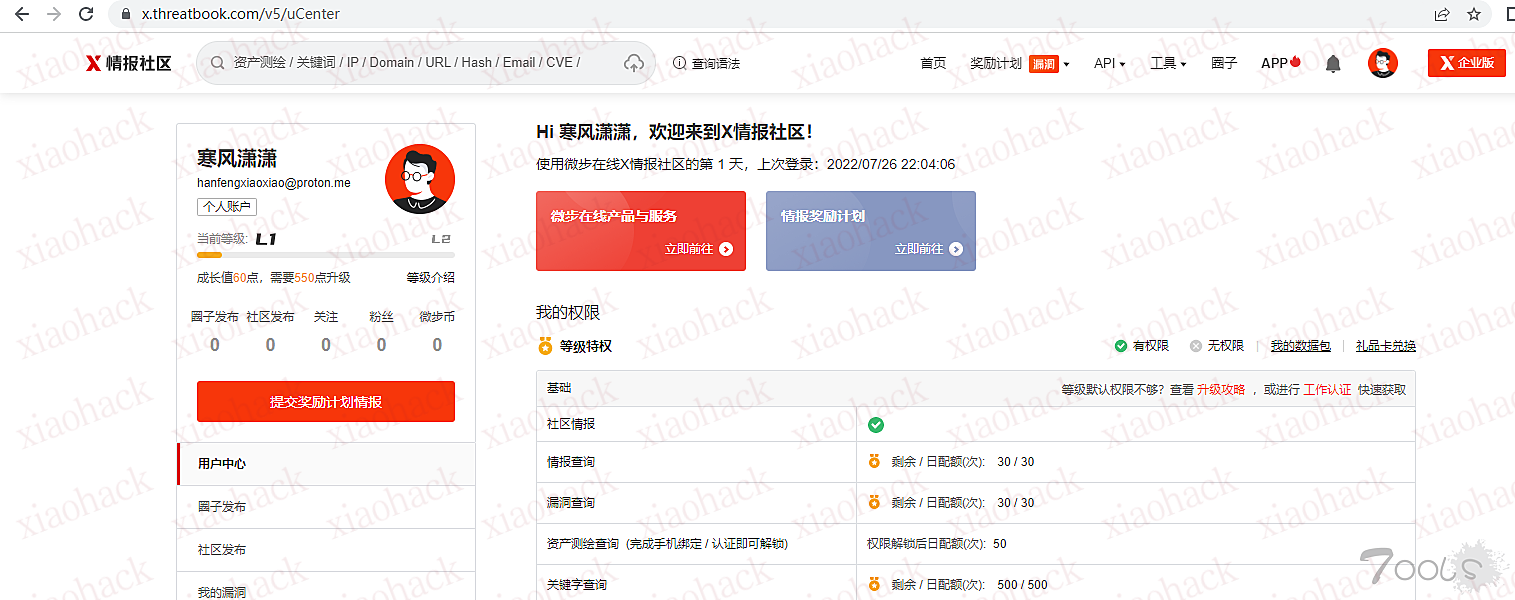Select 社区发布 in the left sidebar

[x=222, y=550]
